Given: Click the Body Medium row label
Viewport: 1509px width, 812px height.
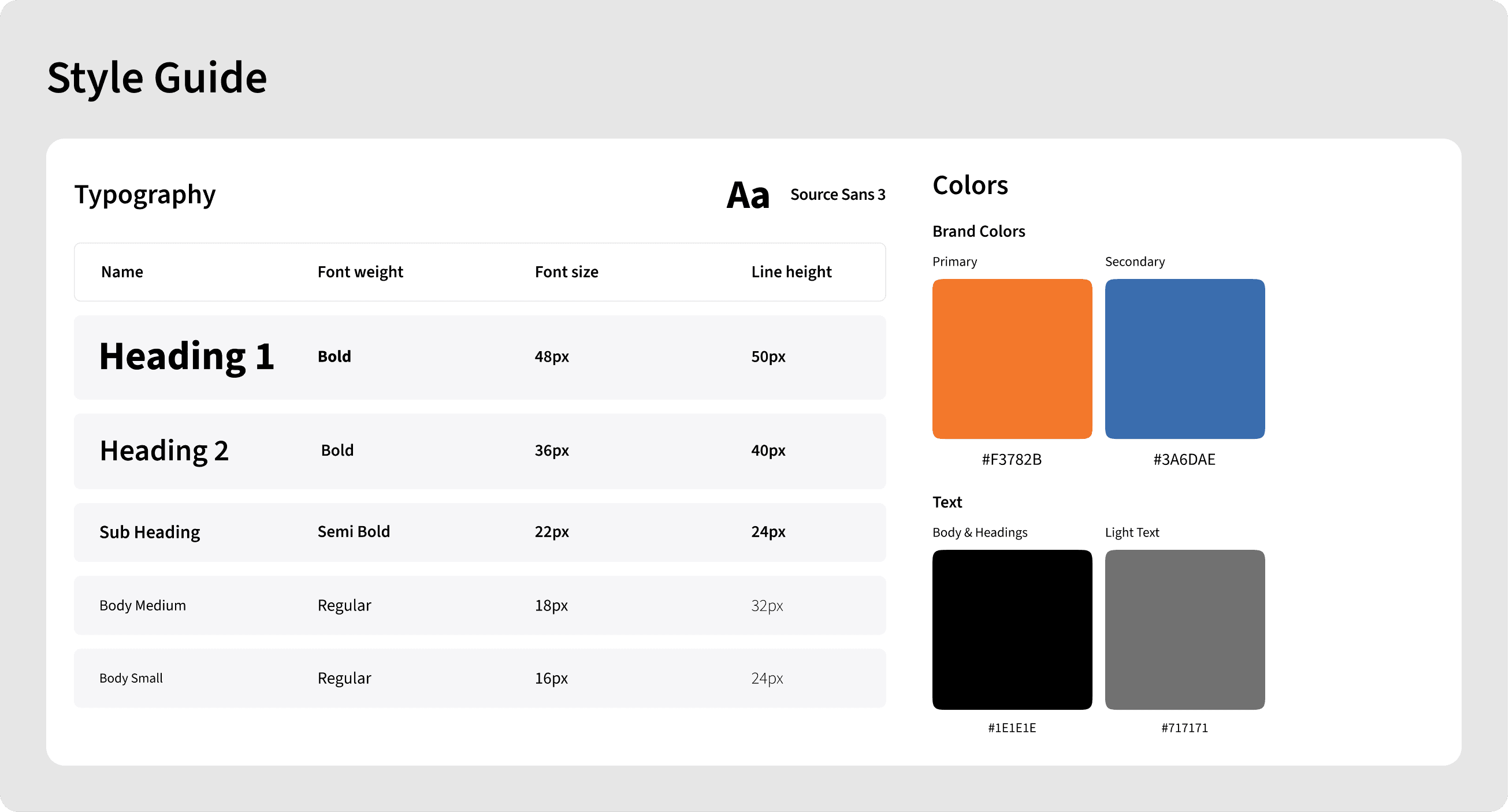Looking at the screenshot, I should tap(142, 605).
